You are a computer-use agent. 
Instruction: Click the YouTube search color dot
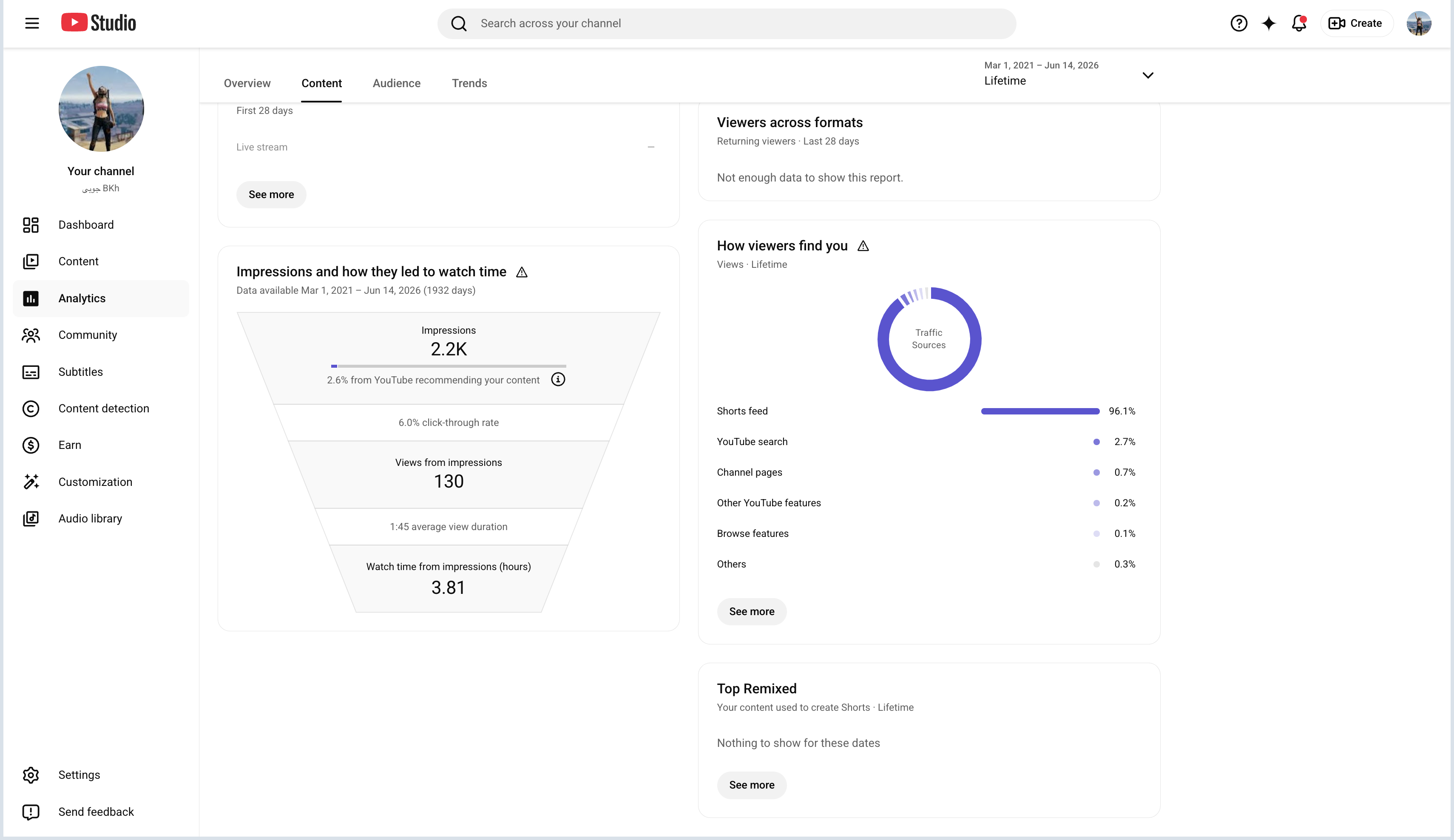[x=1096, y=442]
